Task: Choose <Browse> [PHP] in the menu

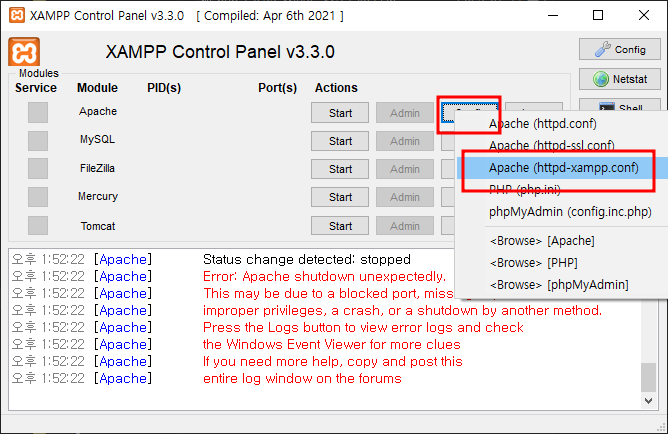Action: pyautogui.click(x=561, y=263)
